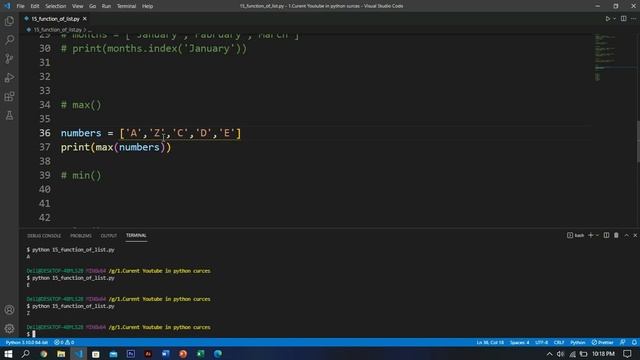
Task: Open the Explorer view in the activity bar
Action: (x=9, y=21)
